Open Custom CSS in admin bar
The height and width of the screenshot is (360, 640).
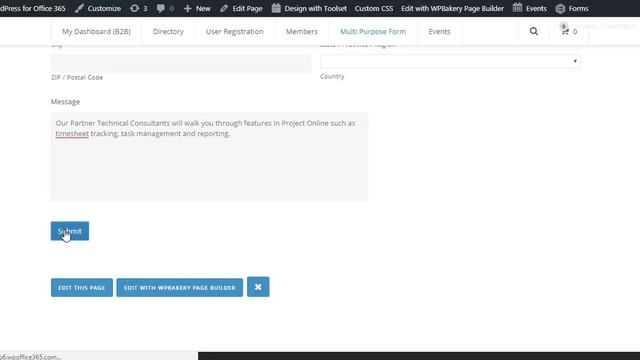374,8
